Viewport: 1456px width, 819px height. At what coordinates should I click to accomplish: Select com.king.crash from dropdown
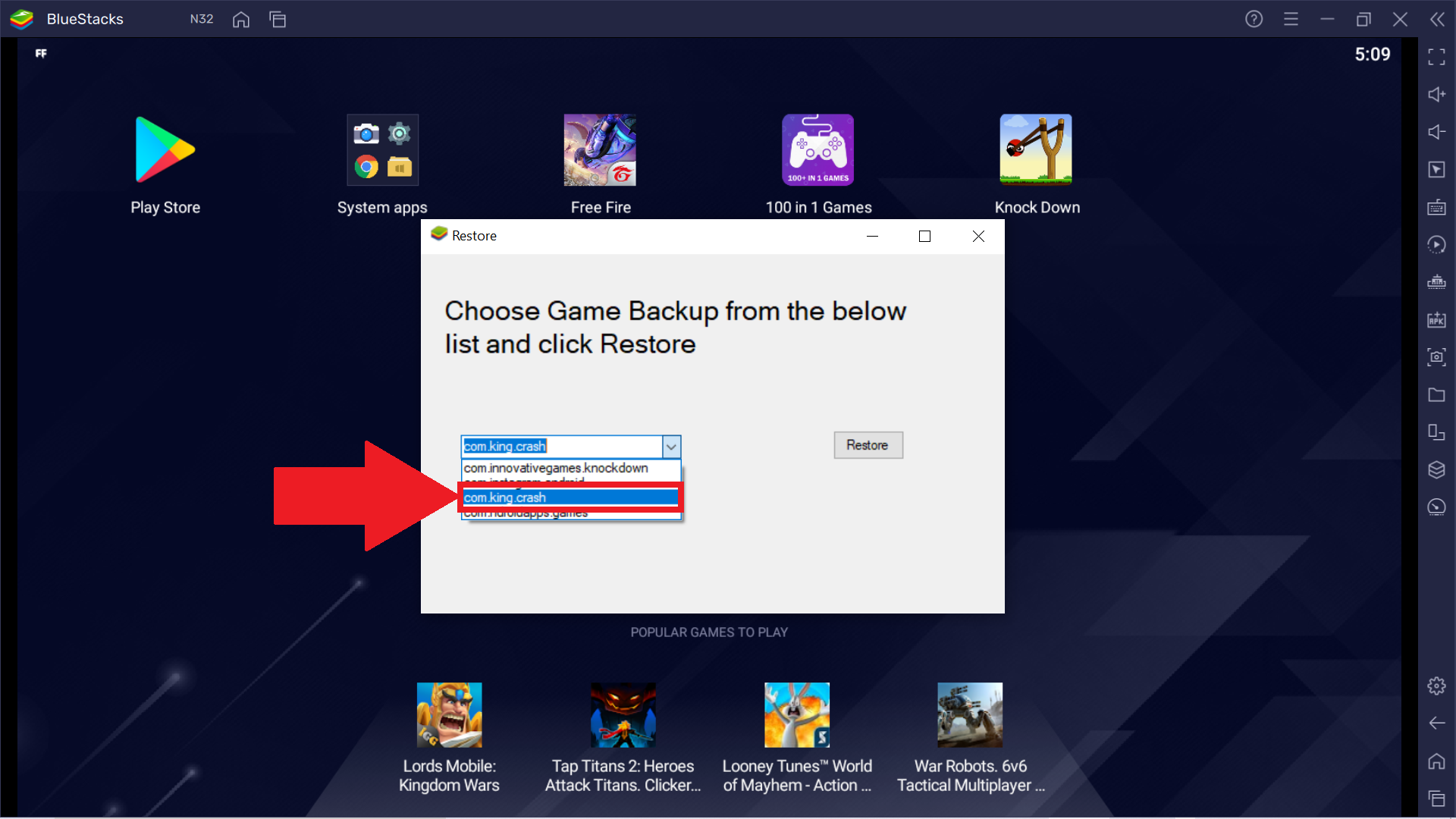(566, 497)
